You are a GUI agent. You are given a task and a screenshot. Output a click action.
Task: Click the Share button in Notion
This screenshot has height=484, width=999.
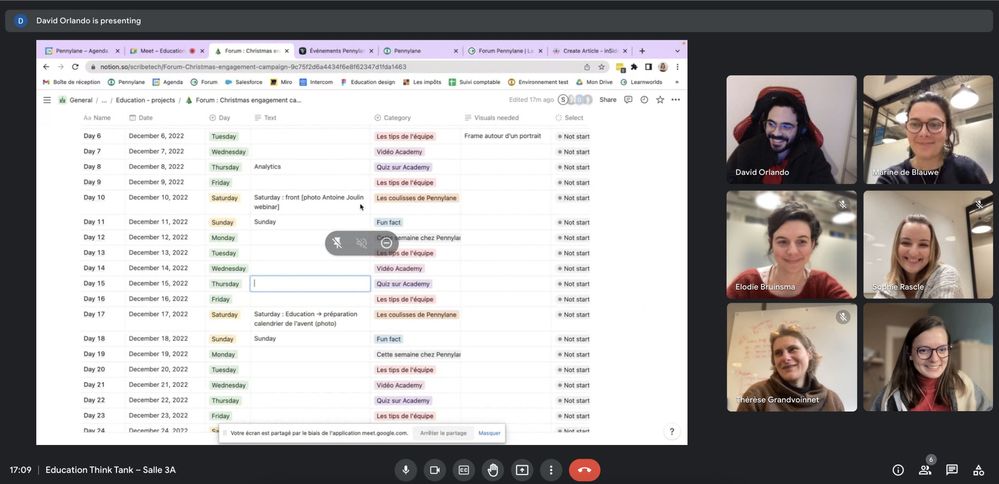[607, 100]
